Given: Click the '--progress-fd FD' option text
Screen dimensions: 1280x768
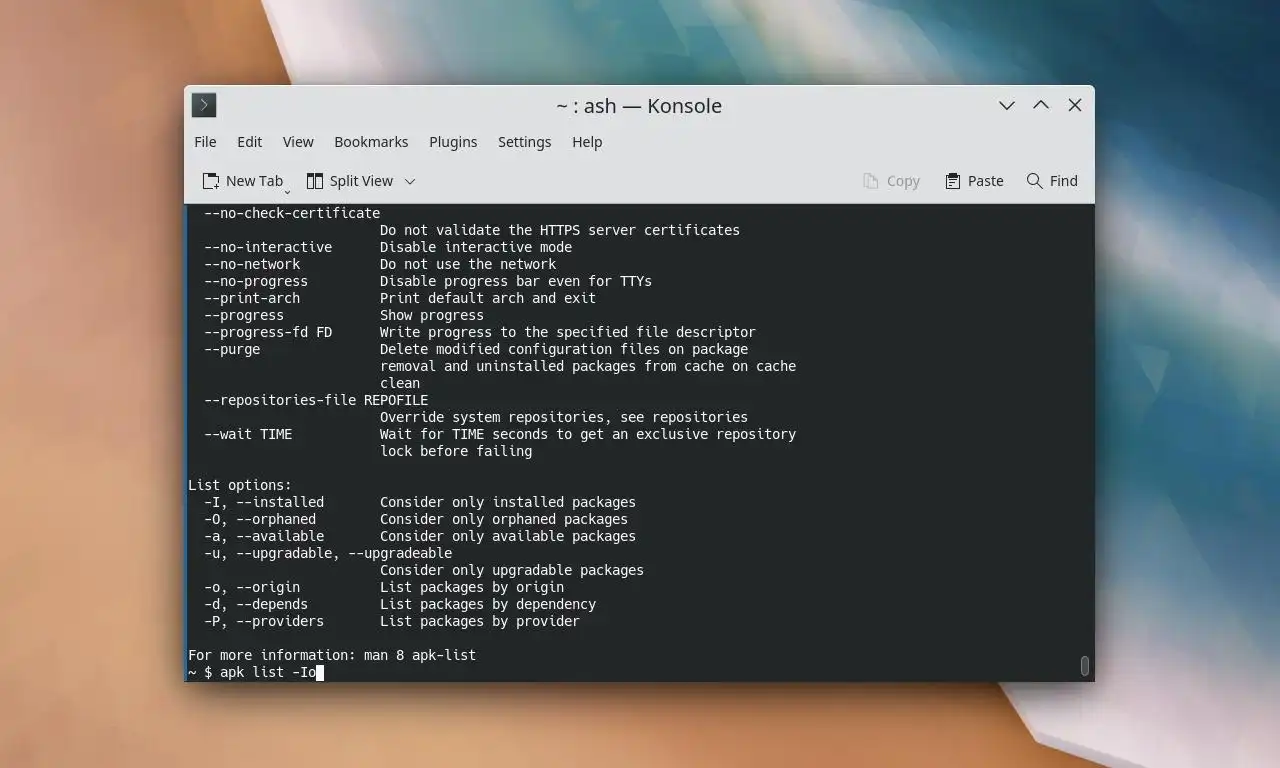Looking at the screenshot, I should click(268, 332).
